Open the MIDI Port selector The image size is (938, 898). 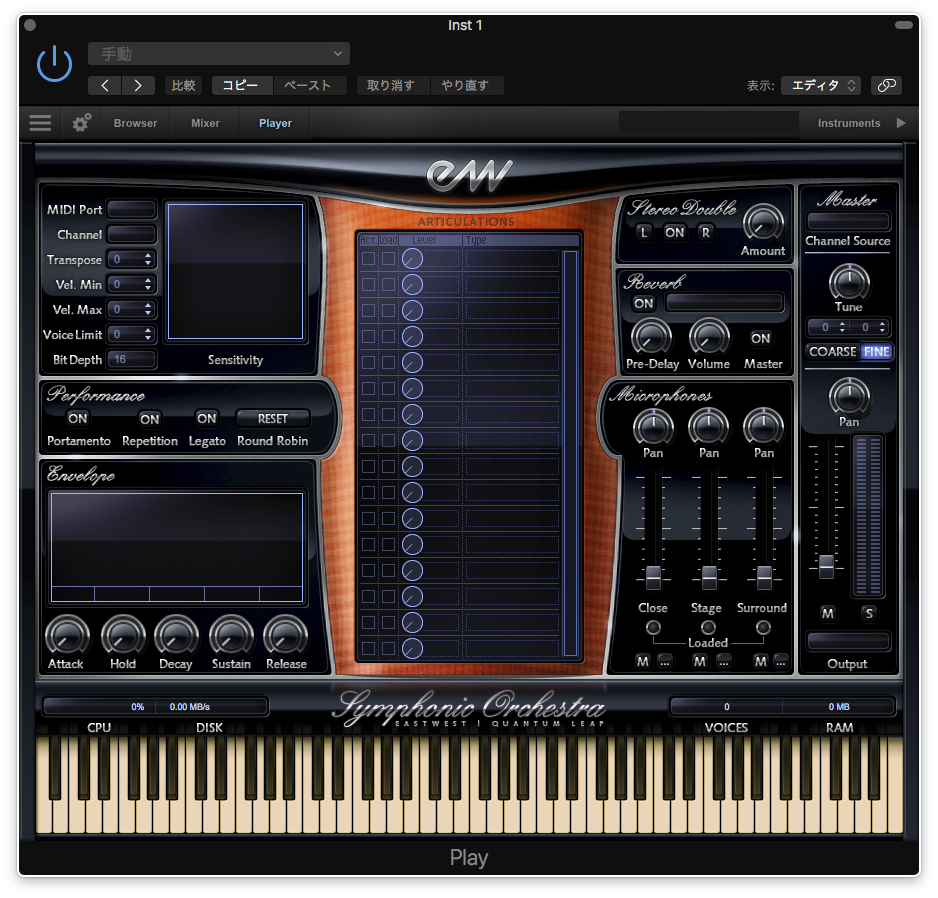pyautogui.click(x=132, y=209)
